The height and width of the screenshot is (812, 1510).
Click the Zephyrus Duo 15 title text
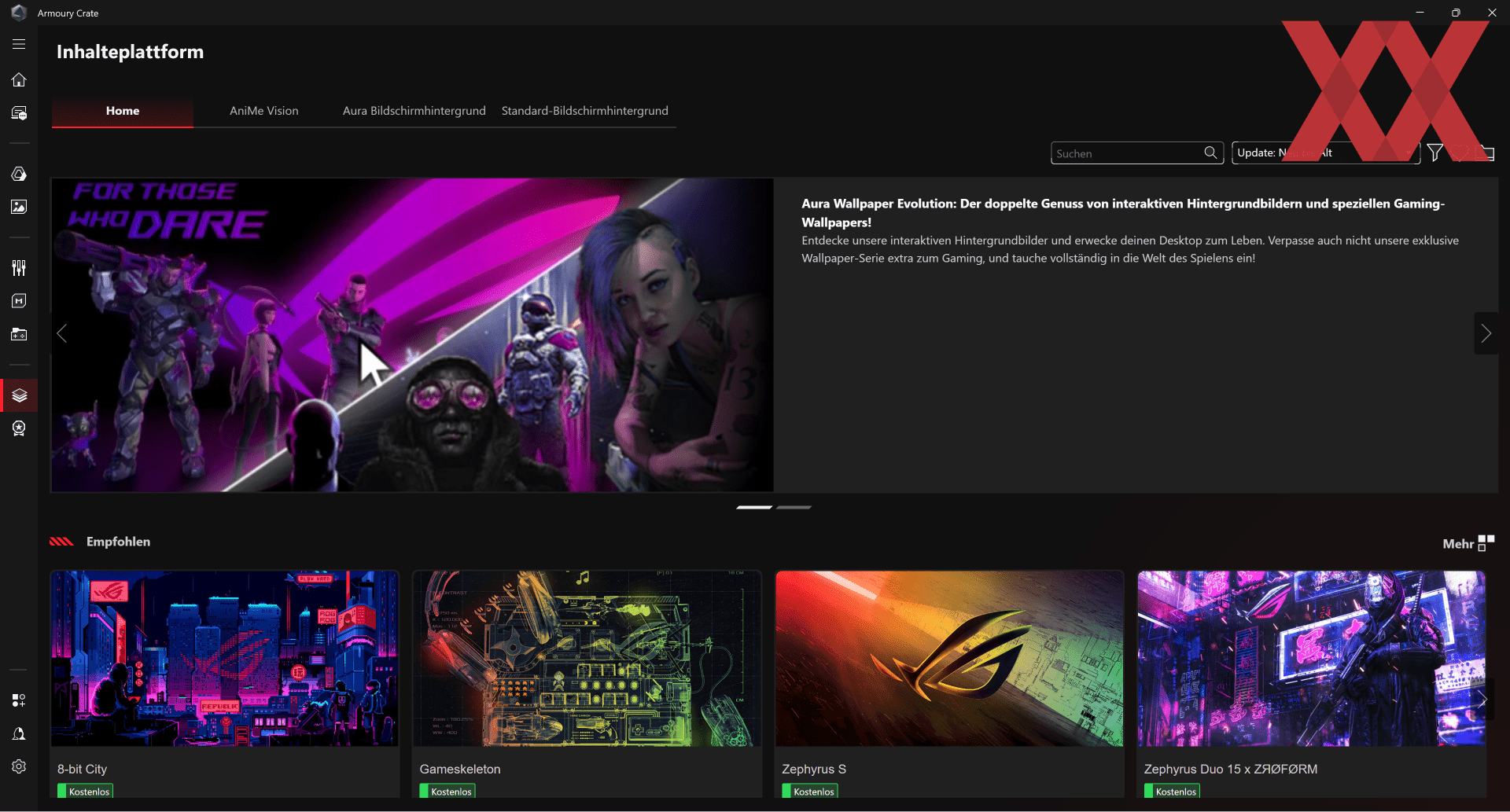pyautogui.click(x=1231, y=769)
